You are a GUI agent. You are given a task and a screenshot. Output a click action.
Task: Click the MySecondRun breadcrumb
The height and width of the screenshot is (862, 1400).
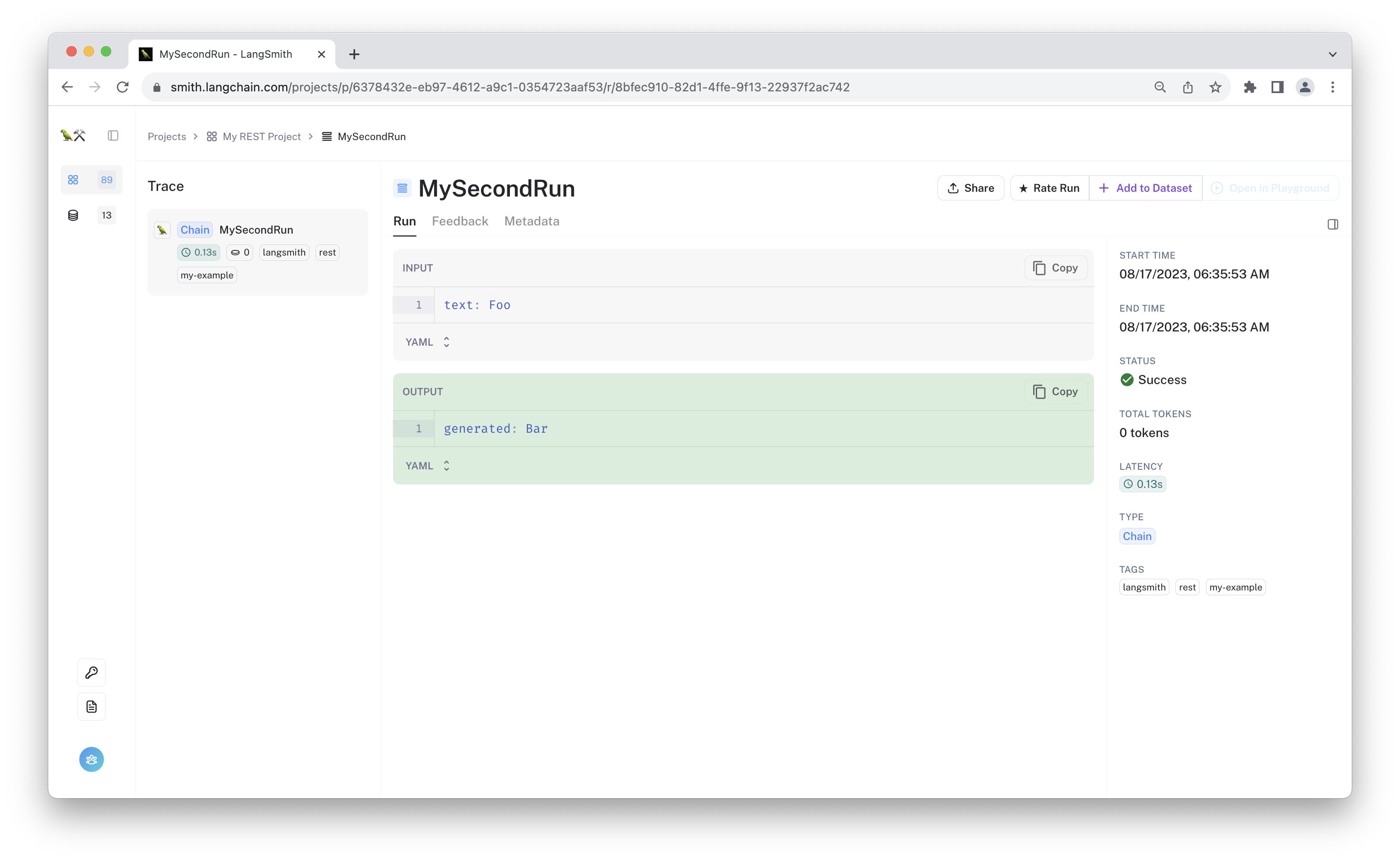364,136
